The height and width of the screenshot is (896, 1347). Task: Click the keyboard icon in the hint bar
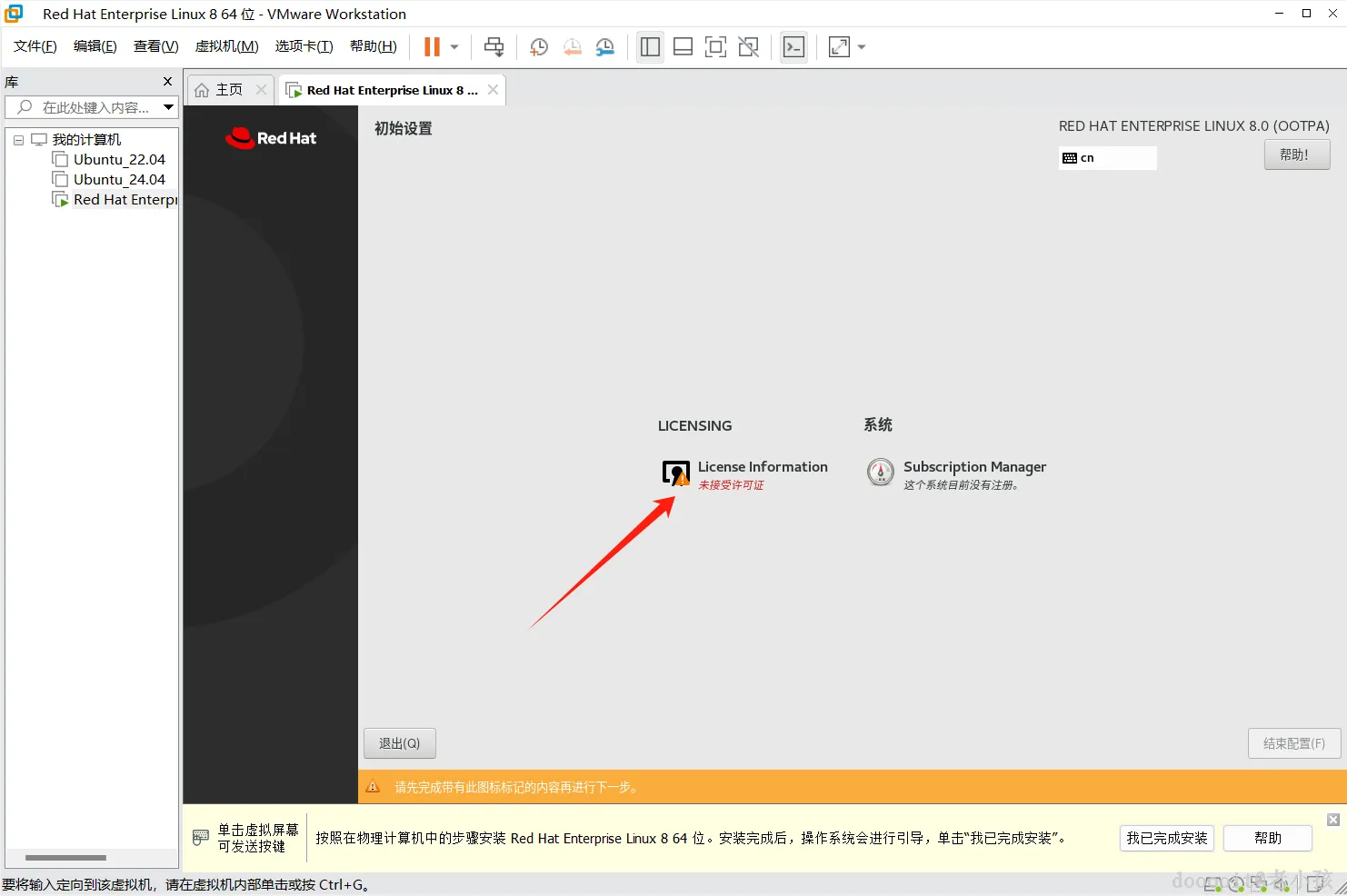tap(201, 838)
